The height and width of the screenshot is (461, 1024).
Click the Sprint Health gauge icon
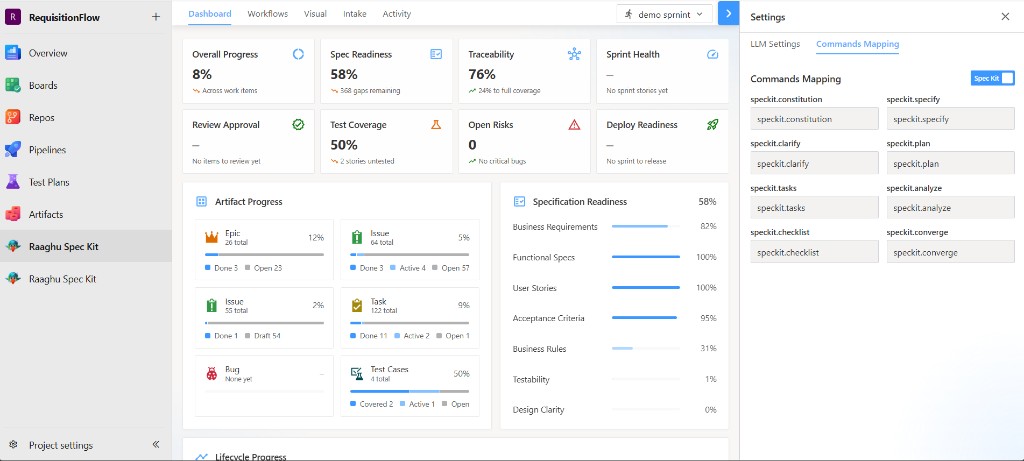pos(712,54)
